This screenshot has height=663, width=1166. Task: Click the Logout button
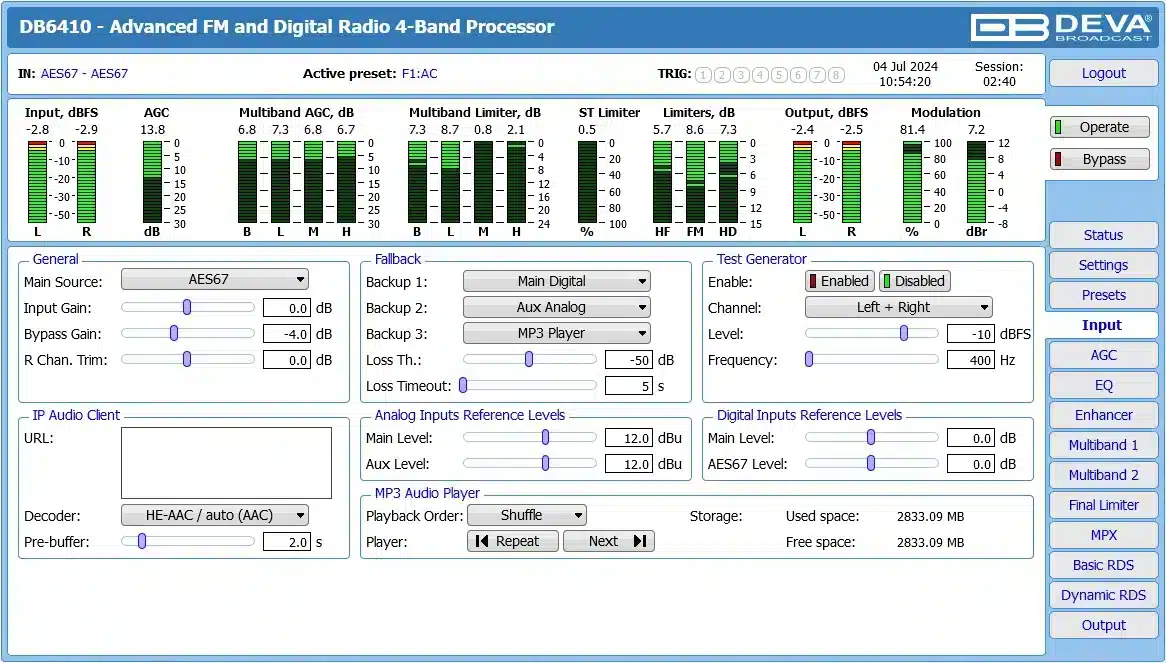coord(1103,73)
